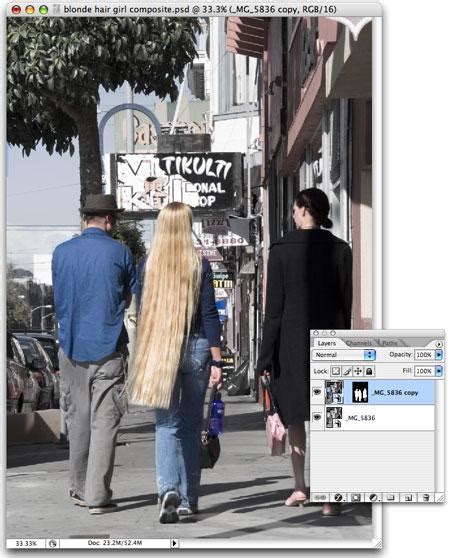Switch to the Paths tab
Image resolution: width=450 pixels, height=558 pixels.
(x=390, y=343)
